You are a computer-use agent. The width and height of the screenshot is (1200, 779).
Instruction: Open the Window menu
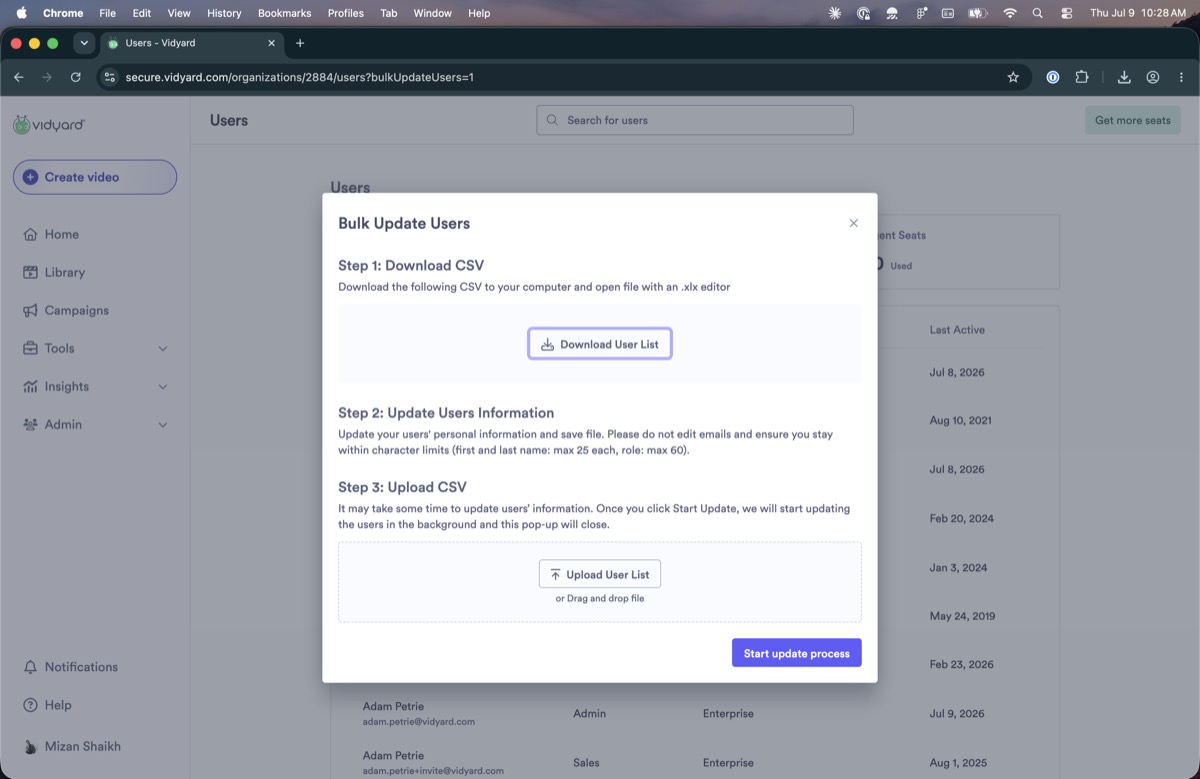pyautogui.click(x=432, y=13)
